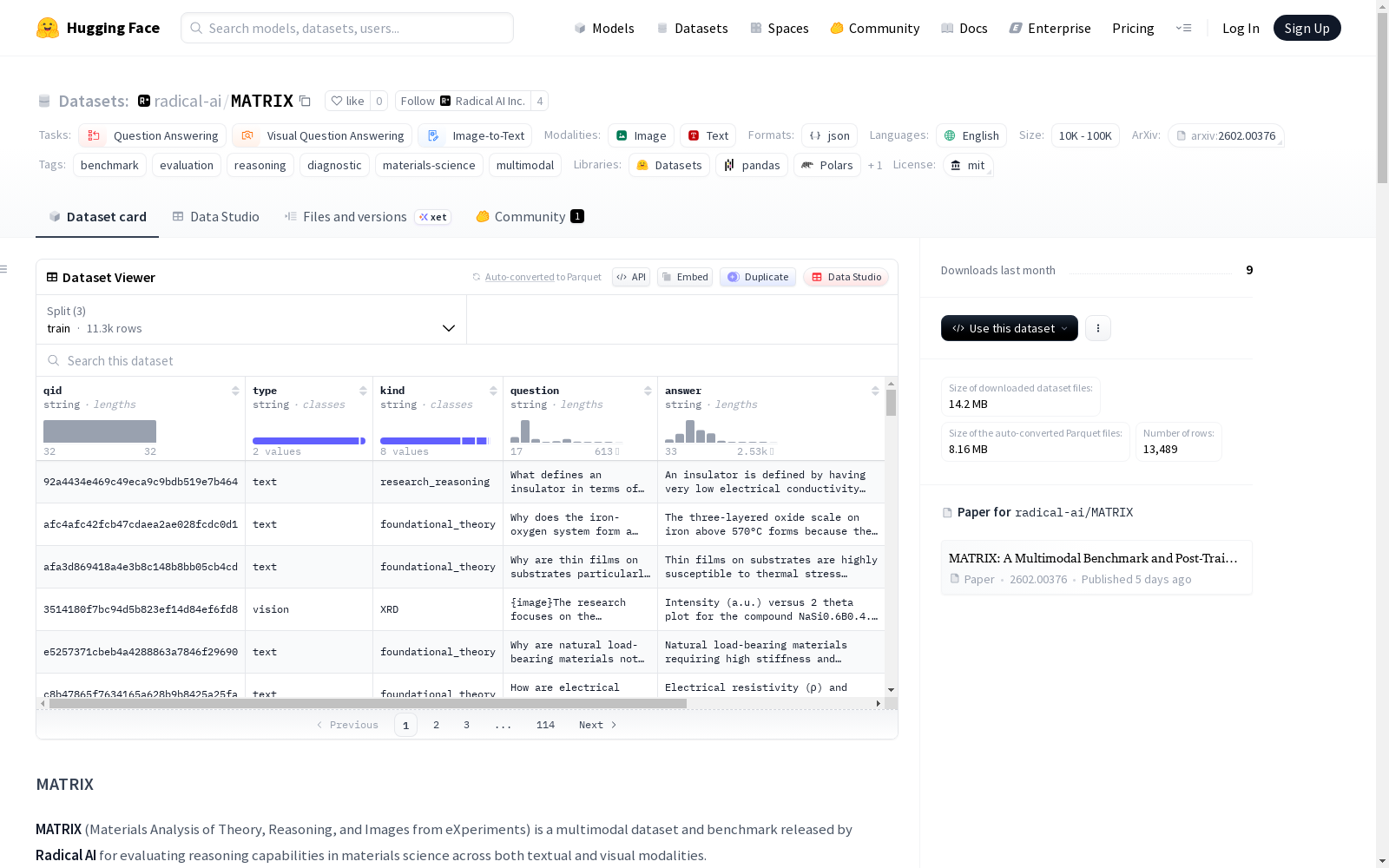Filter by Datasets library

(x=669, y=165)
